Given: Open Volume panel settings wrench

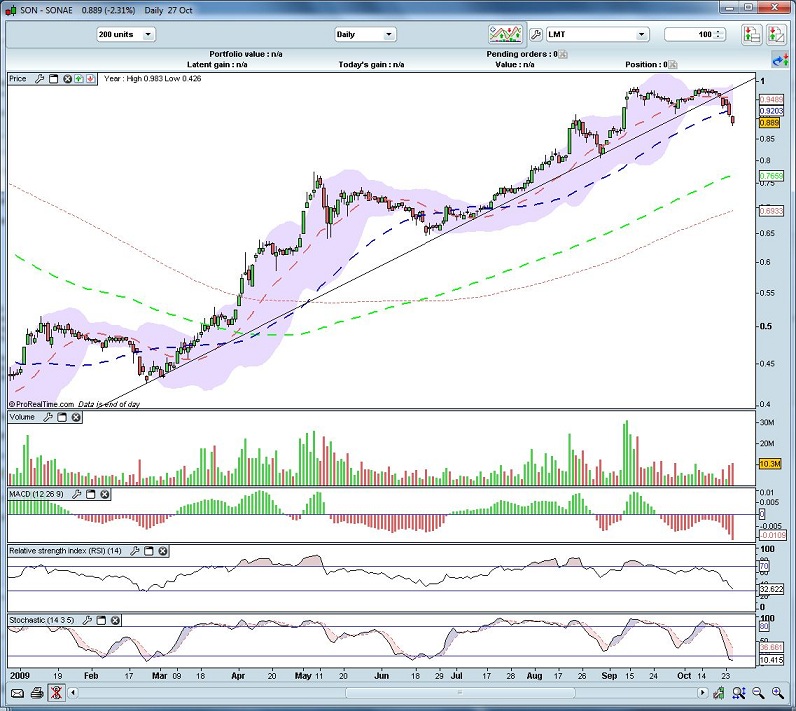Looking at the screenshot, I should pyautogui.click(x=48, y=417).
